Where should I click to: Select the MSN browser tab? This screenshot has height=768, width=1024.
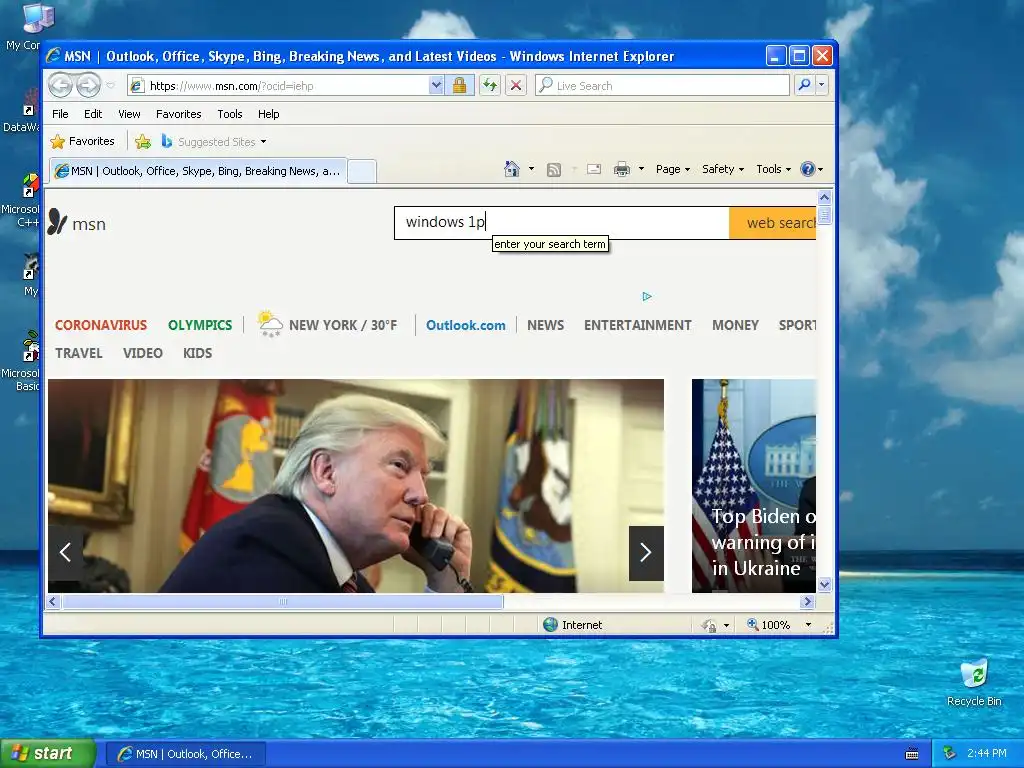pyautogui.click(x=198, y=171)
